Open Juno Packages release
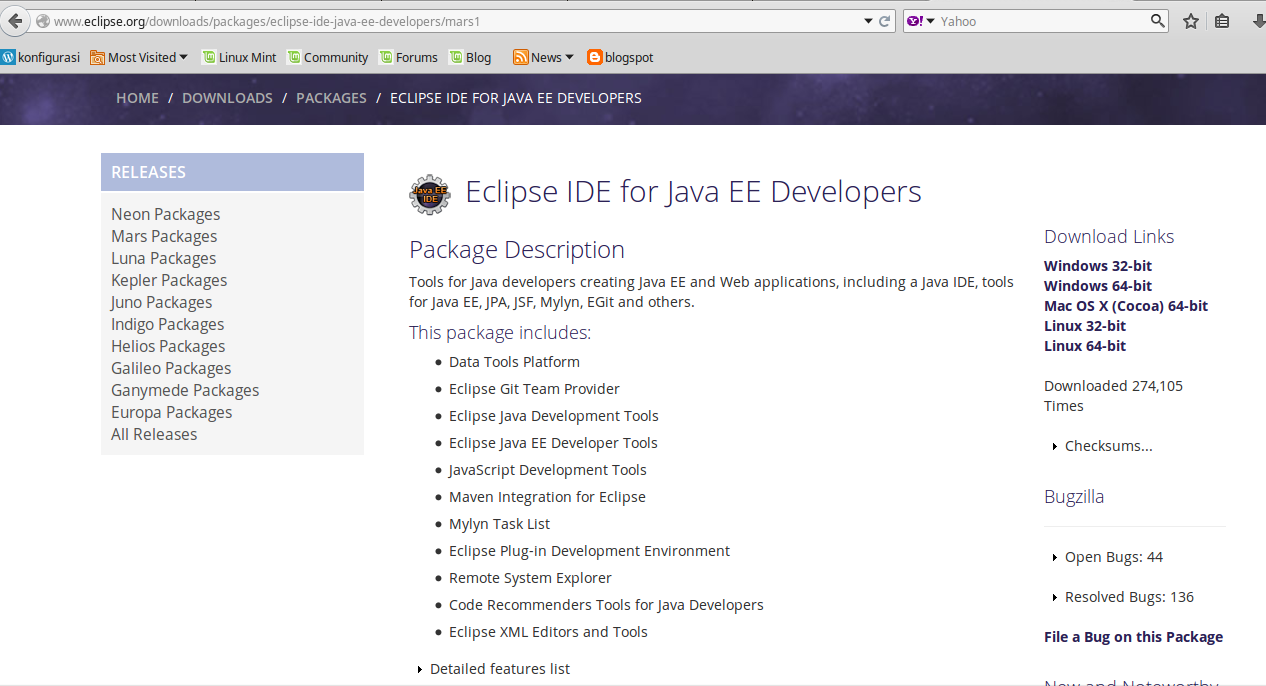The height and width of the screenshot is (686, 1266). click(161, 302)
